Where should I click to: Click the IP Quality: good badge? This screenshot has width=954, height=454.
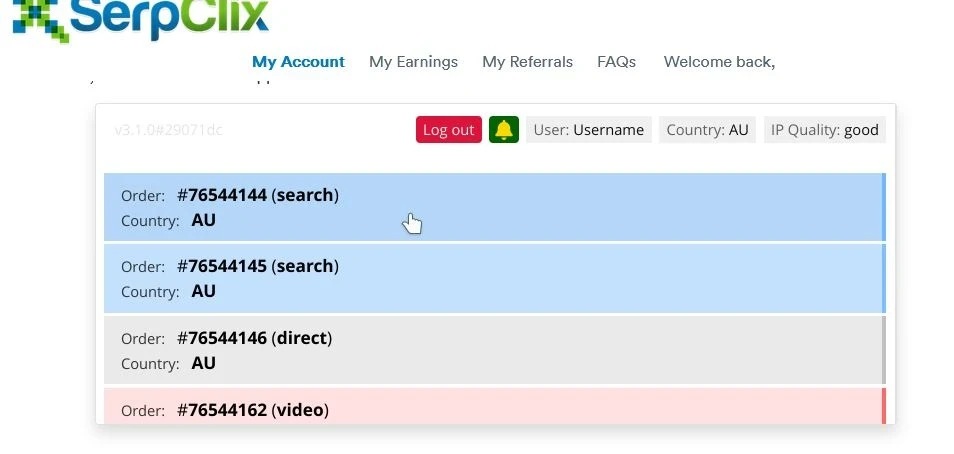point(824,130)
